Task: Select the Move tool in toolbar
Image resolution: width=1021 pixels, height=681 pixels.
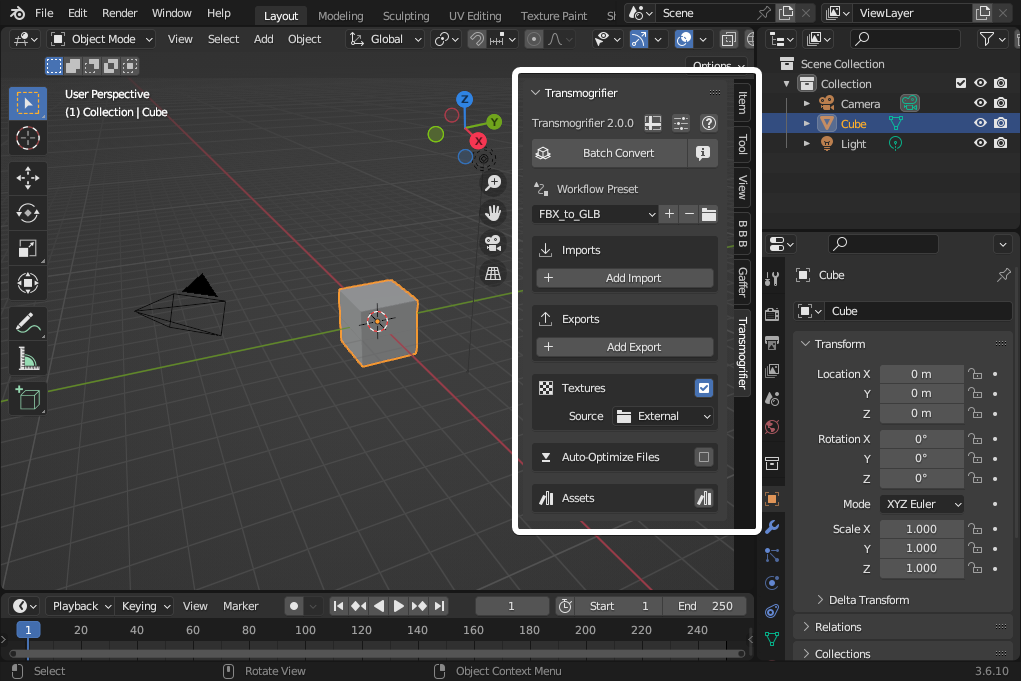Action: 28,178
